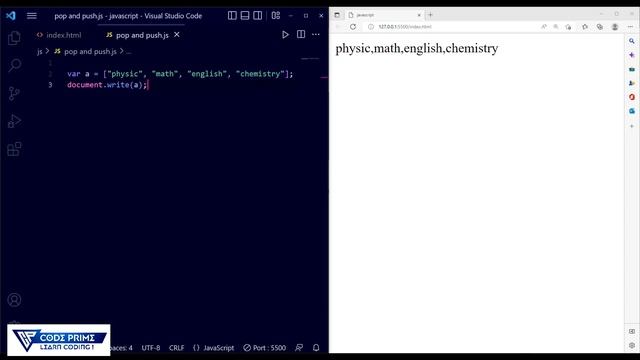Open notifications bell in status bar
The width and height of the screenshot is (640, 360).
point(316,348)
